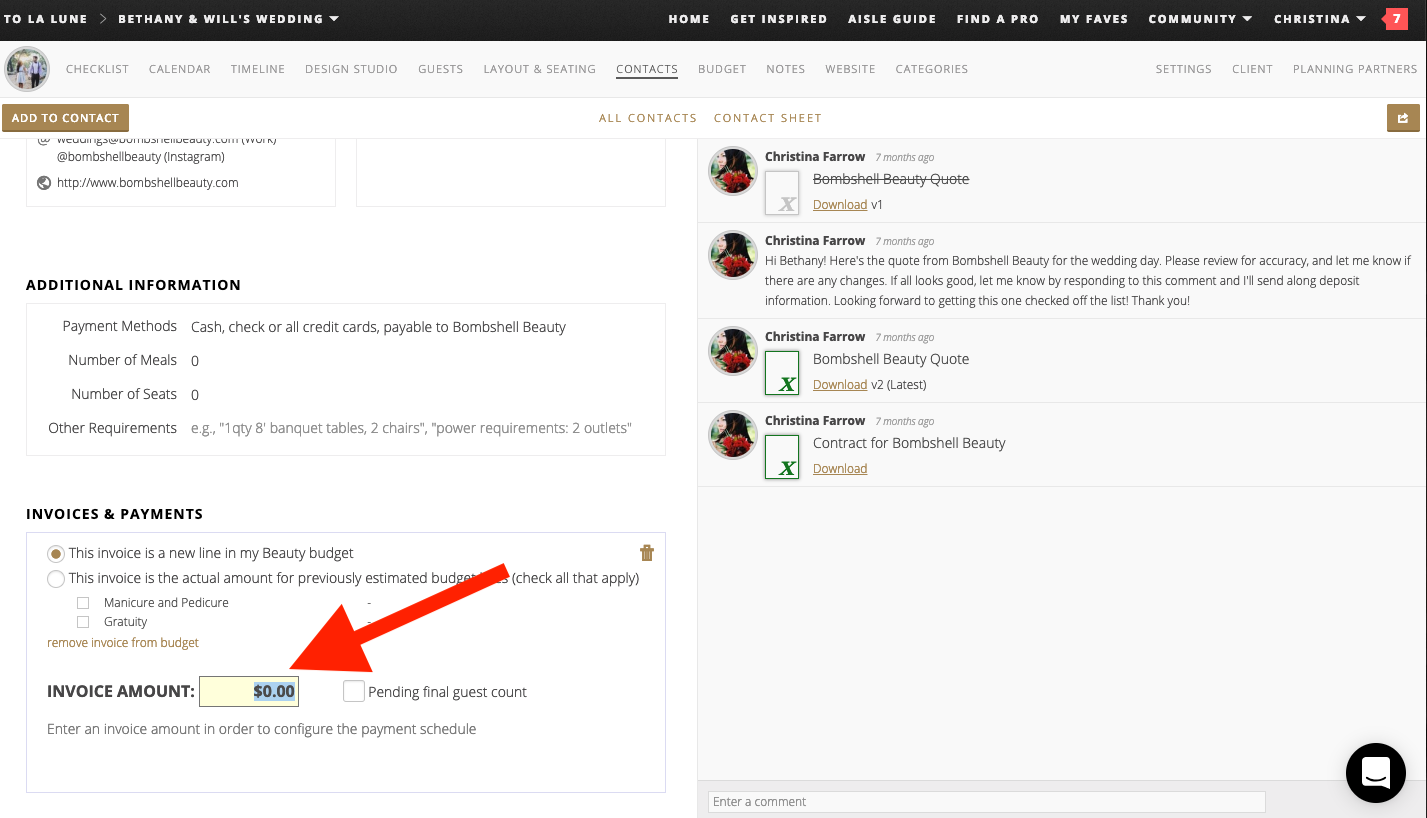Screen dimensions: 1427x818
Task: Toggle Pending final guest count checkbox
Action: 354,691
